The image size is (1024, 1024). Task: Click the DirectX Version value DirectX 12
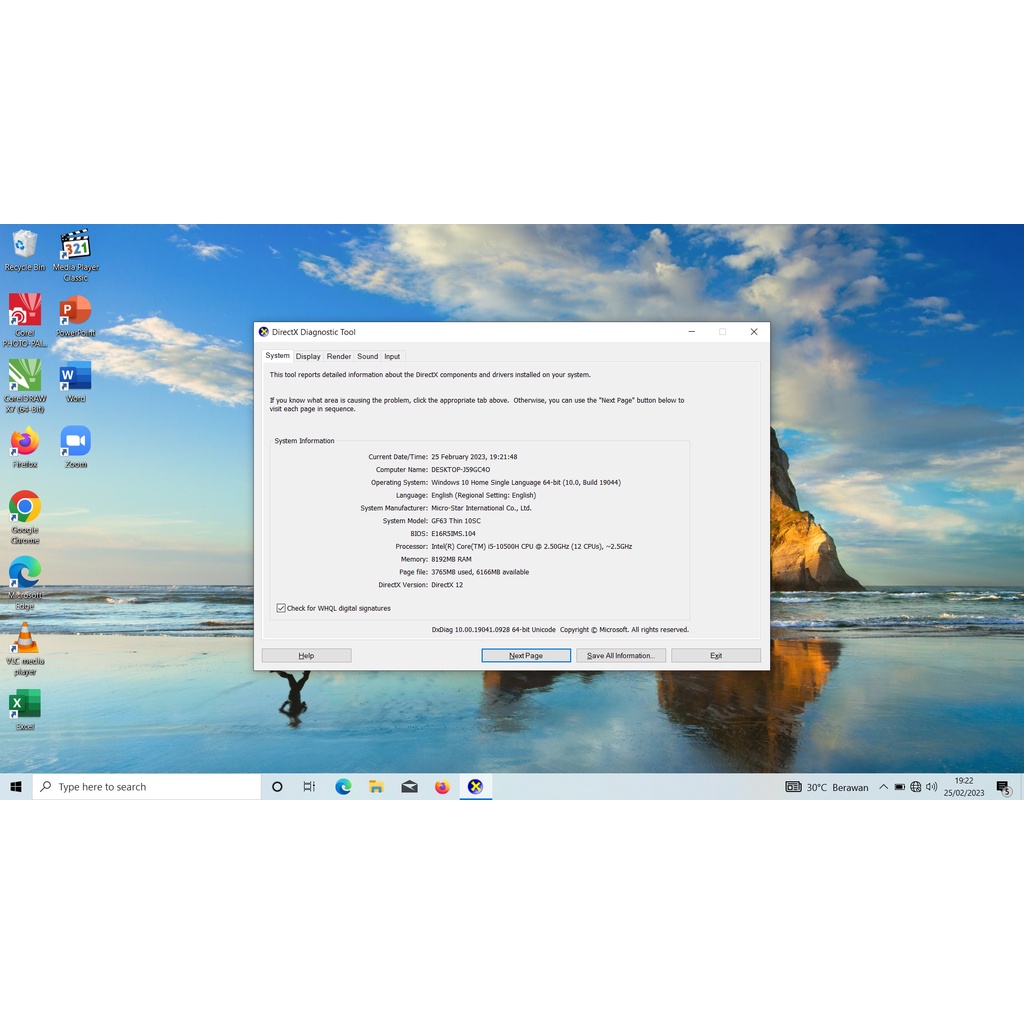click(447, 585)
